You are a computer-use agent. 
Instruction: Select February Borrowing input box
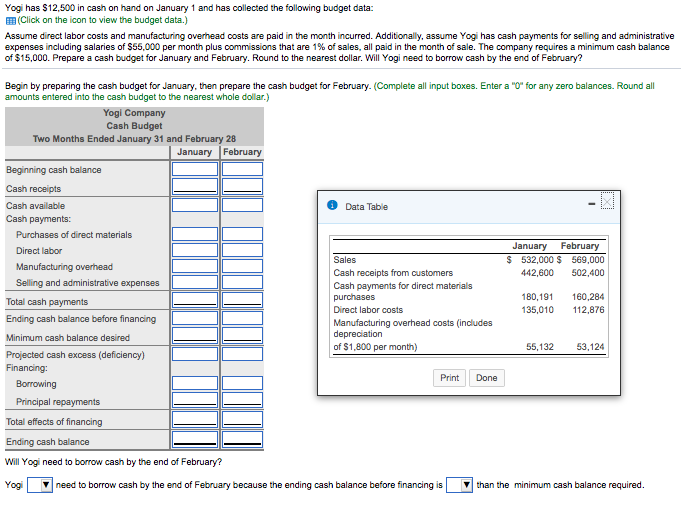click(x=242, y=383)
